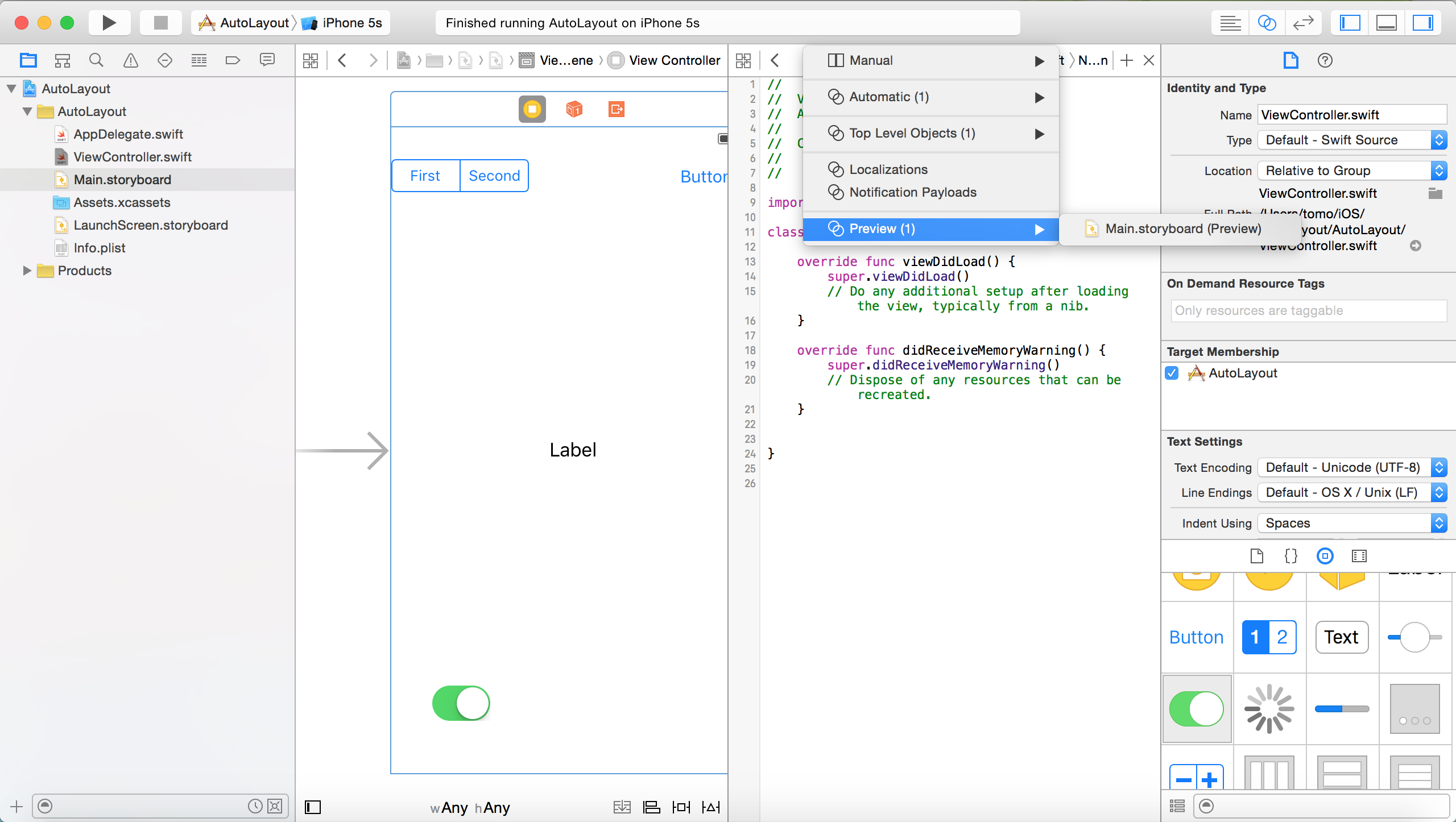Screen dimensions: 1456x822
Task: Expand the Top Level Objects tree item
Action: coord(1040,132)
